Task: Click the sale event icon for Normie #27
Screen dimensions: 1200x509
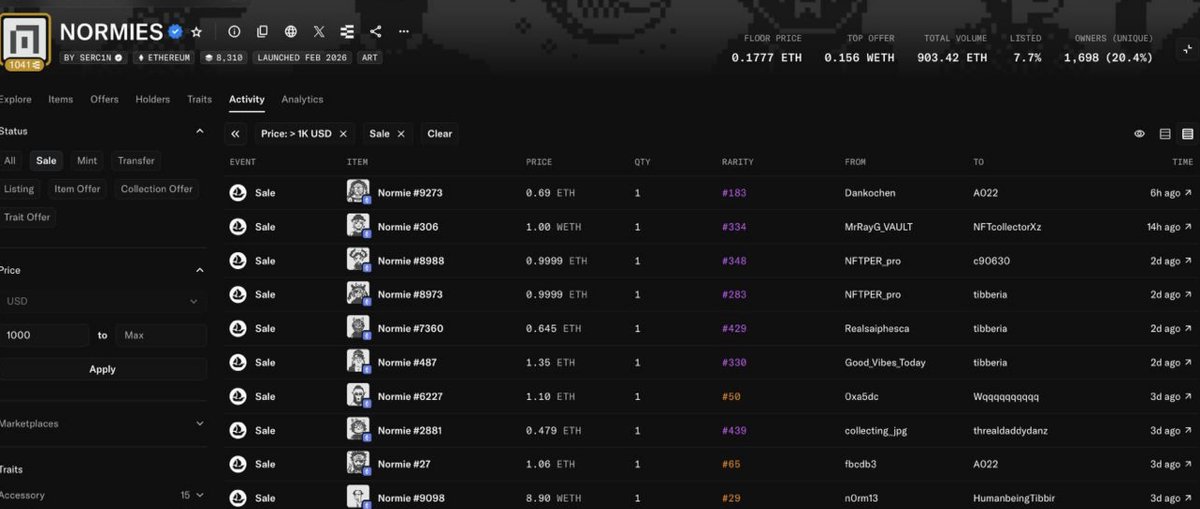Action: tap(238, 464)
